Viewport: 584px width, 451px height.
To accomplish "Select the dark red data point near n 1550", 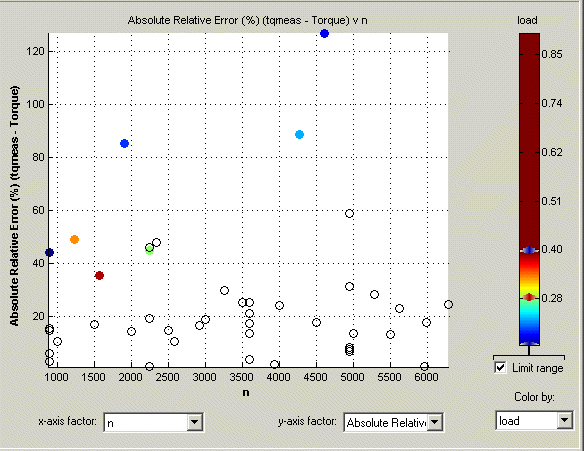I will tap(99, 276).
